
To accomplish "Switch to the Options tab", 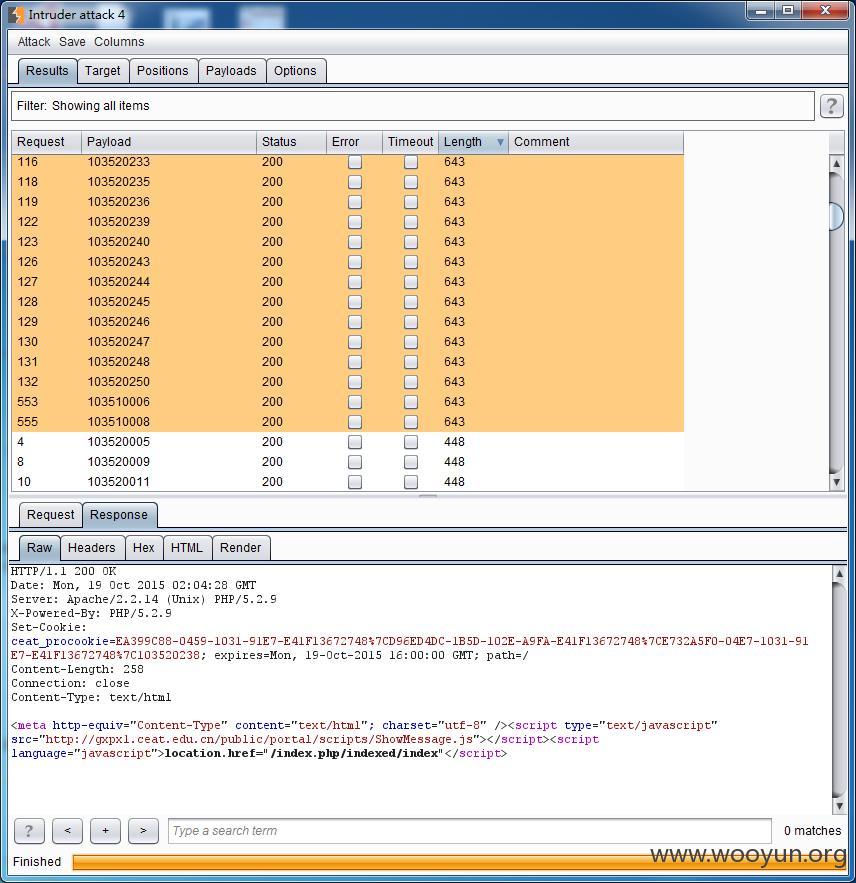I will click(295, 71).
